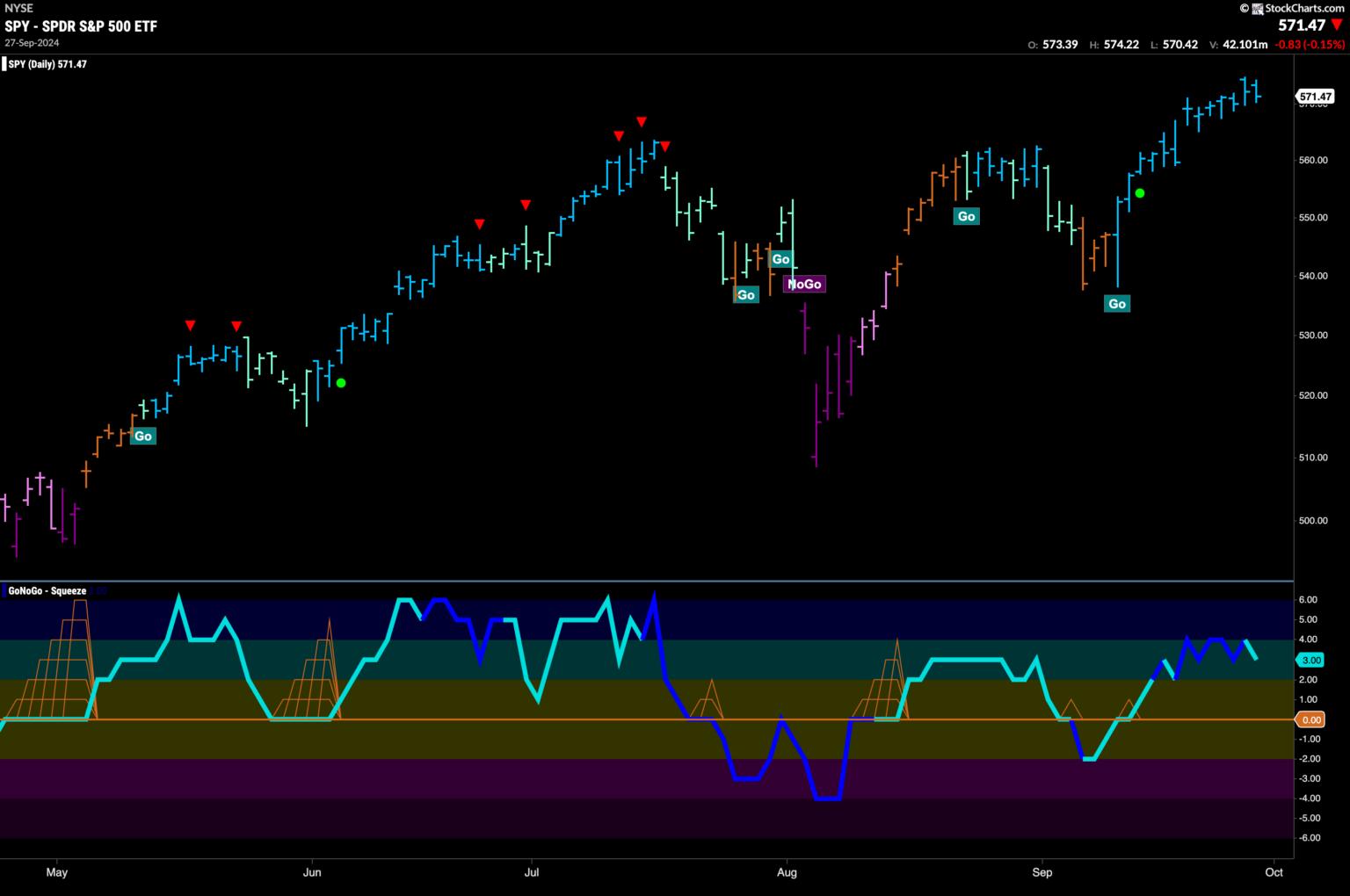1350x896 pixels.
Task: Click the StockCharts.com logo
Action: [1292, 8]
